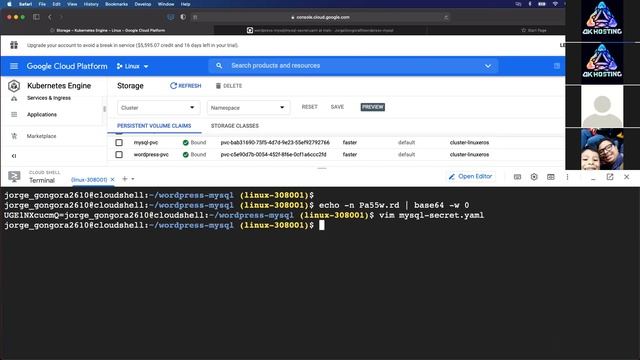Click the Search products and resources field

tap(353, 66)
